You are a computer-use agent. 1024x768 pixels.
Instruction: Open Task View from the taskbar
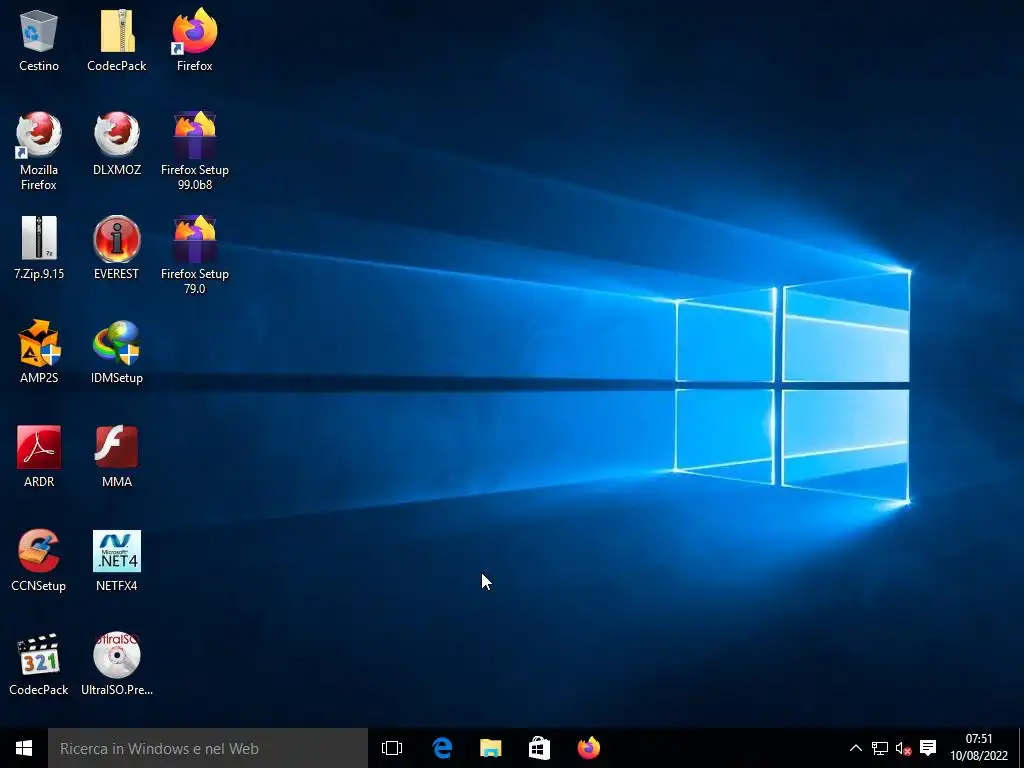pos(392,748)
